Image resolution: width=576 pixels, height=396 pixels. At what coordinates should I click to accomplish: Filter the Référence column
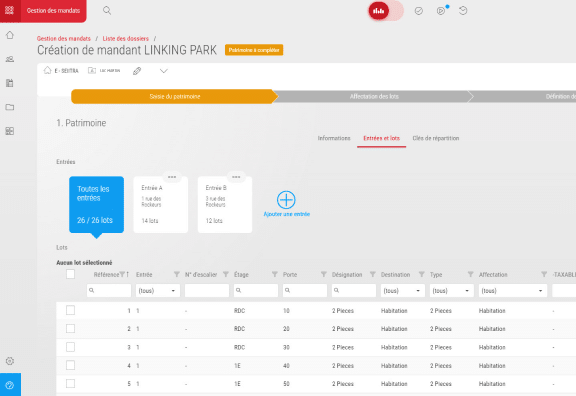click(122, 274)
